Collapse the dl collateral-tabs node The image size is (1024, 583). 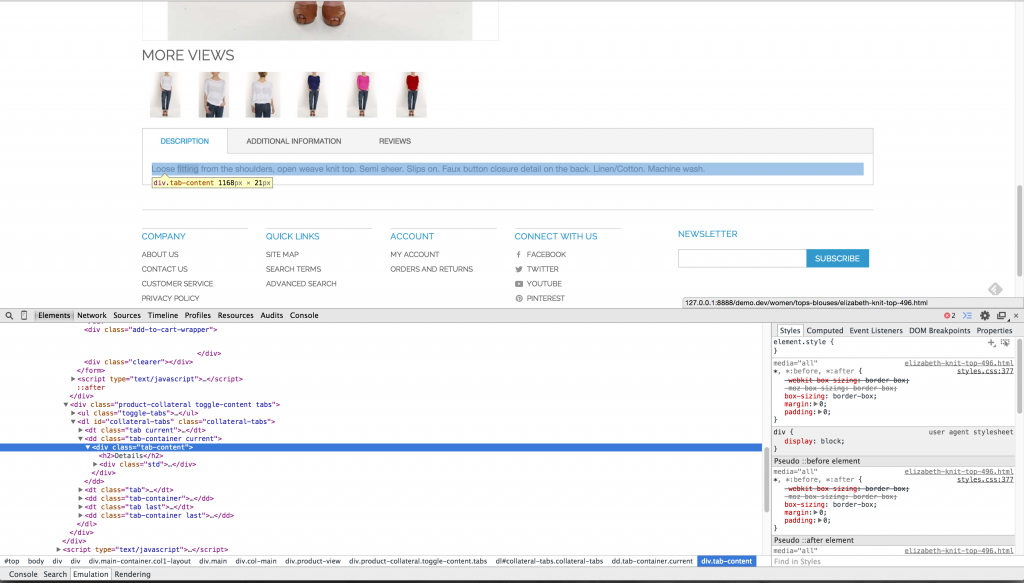(73, 422)
